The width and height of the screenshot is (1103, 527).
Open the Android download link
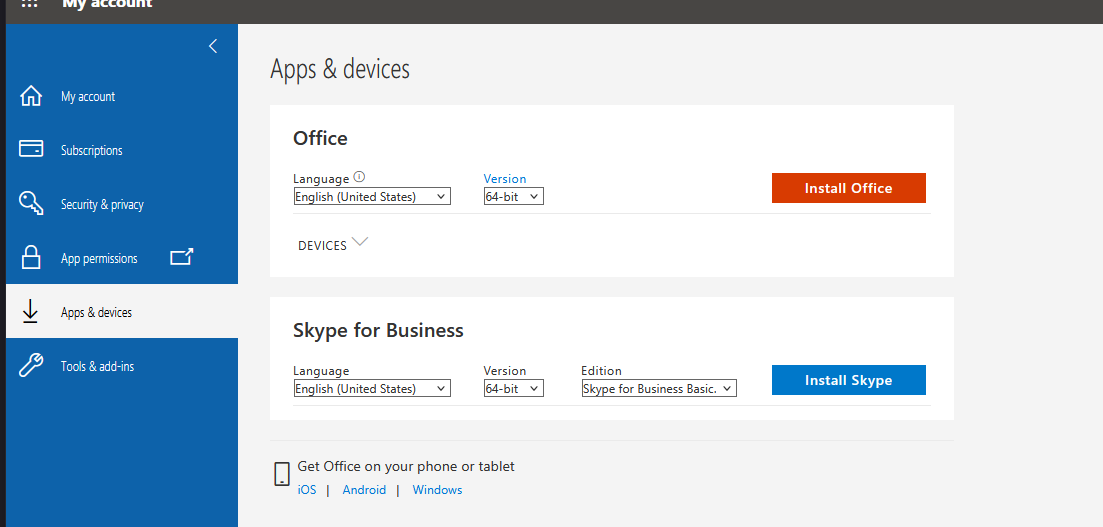(364, 490)
